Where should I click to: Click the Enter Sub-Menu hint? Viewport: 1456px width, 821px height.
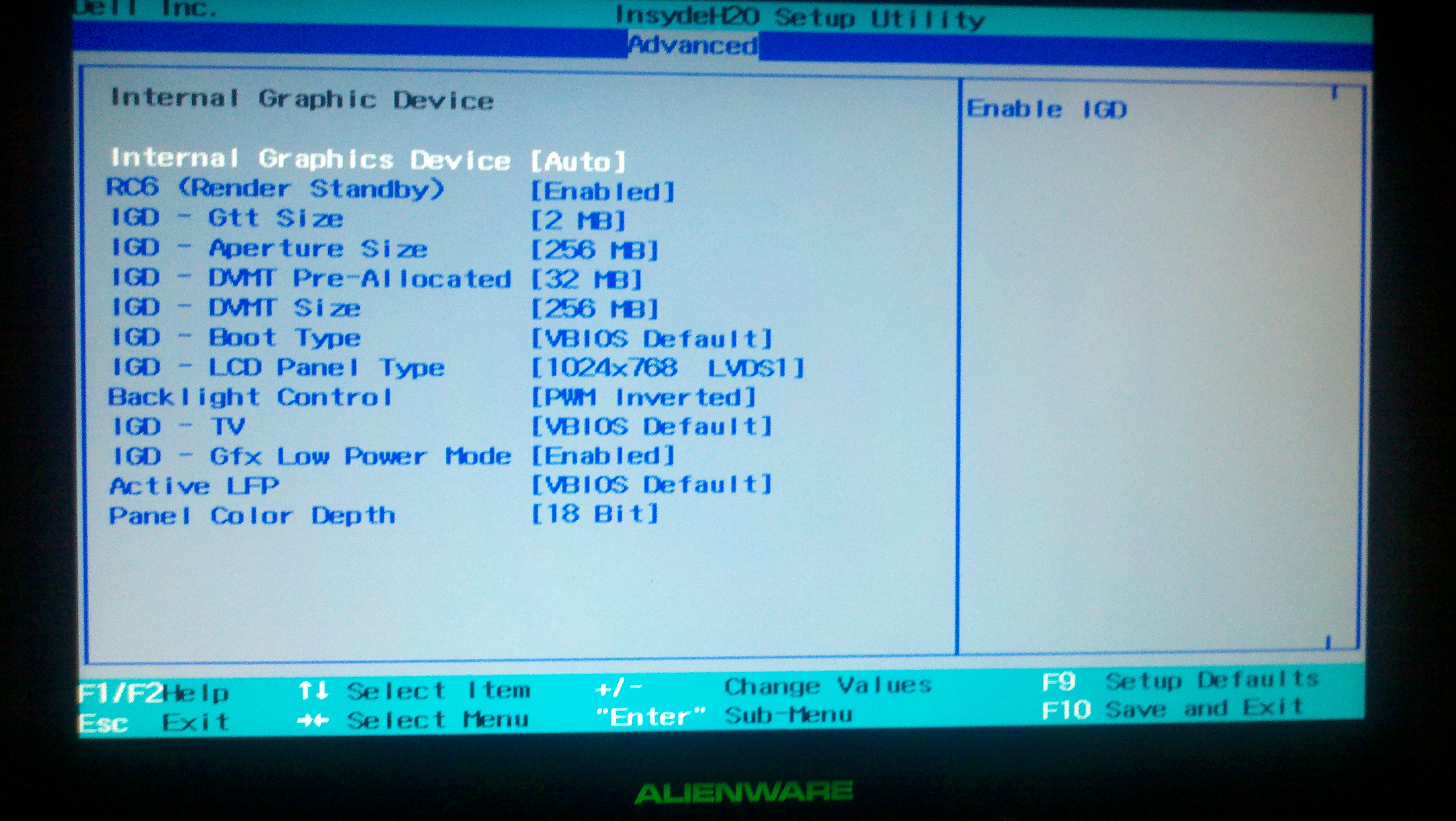pos(724,717)
